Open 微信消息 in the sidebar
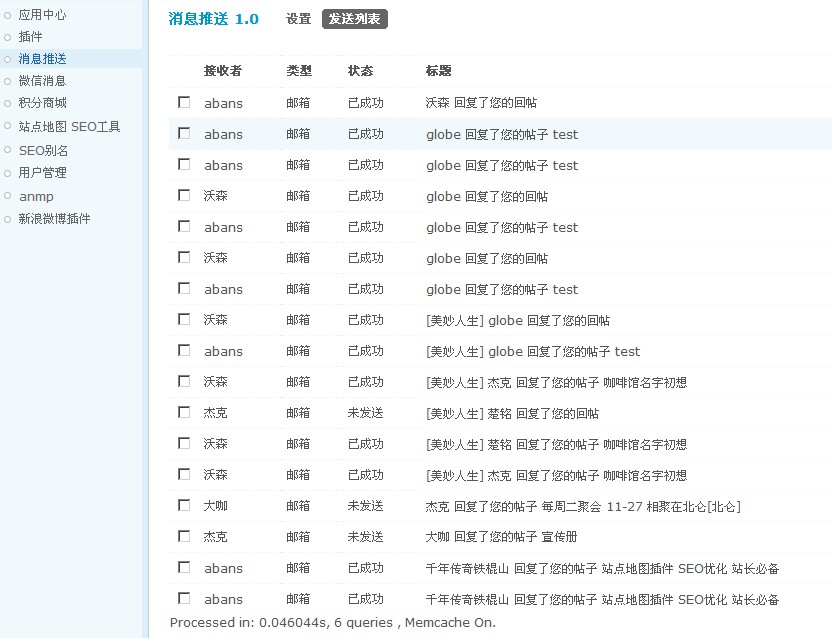832x638 pixels. click(x=42, y=81)
